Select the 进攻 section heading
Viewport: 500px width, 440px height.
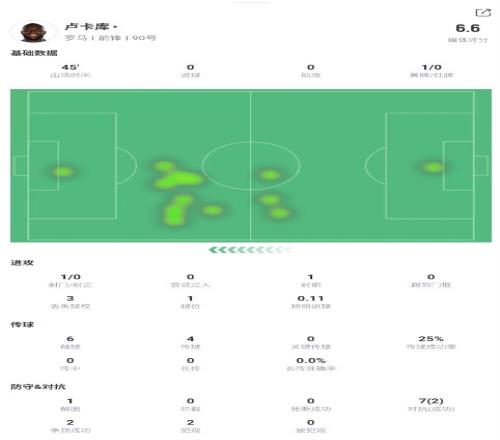22,263
